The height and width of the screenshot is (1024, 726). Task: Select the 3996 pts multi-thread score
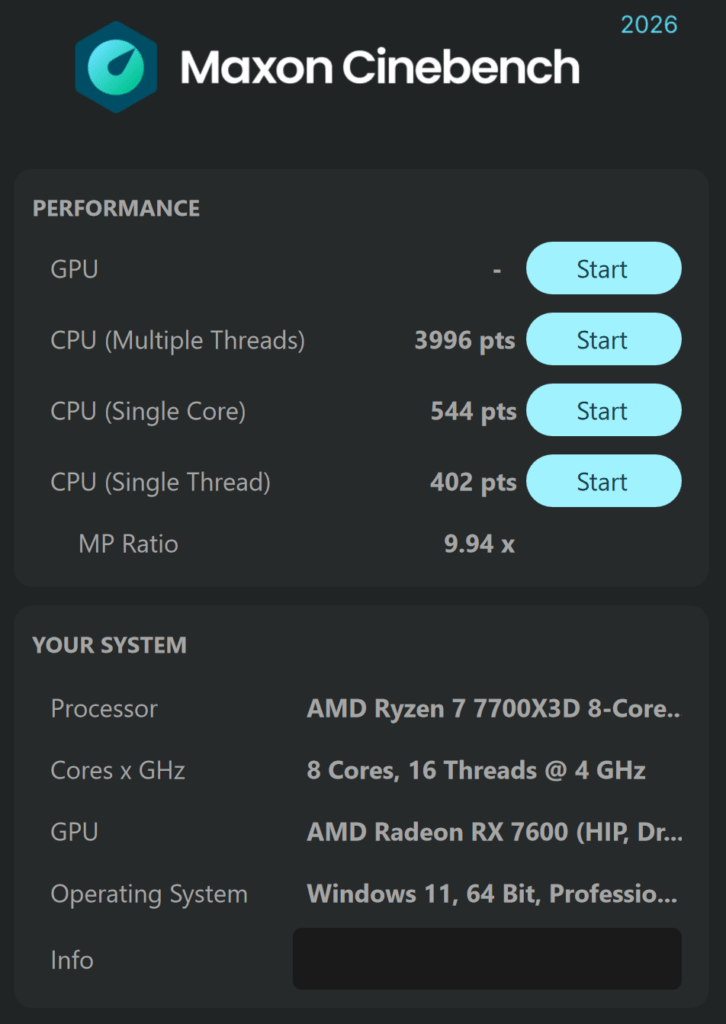465,340
